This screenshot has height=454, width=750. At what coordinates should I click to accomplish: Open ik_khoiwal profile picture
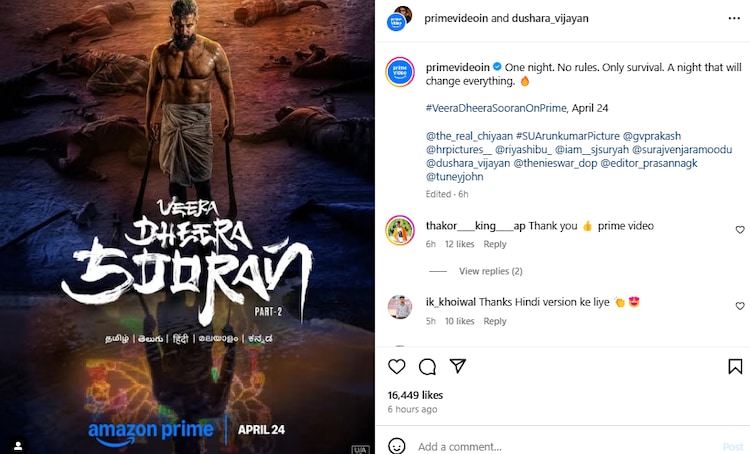click(400, 307)
